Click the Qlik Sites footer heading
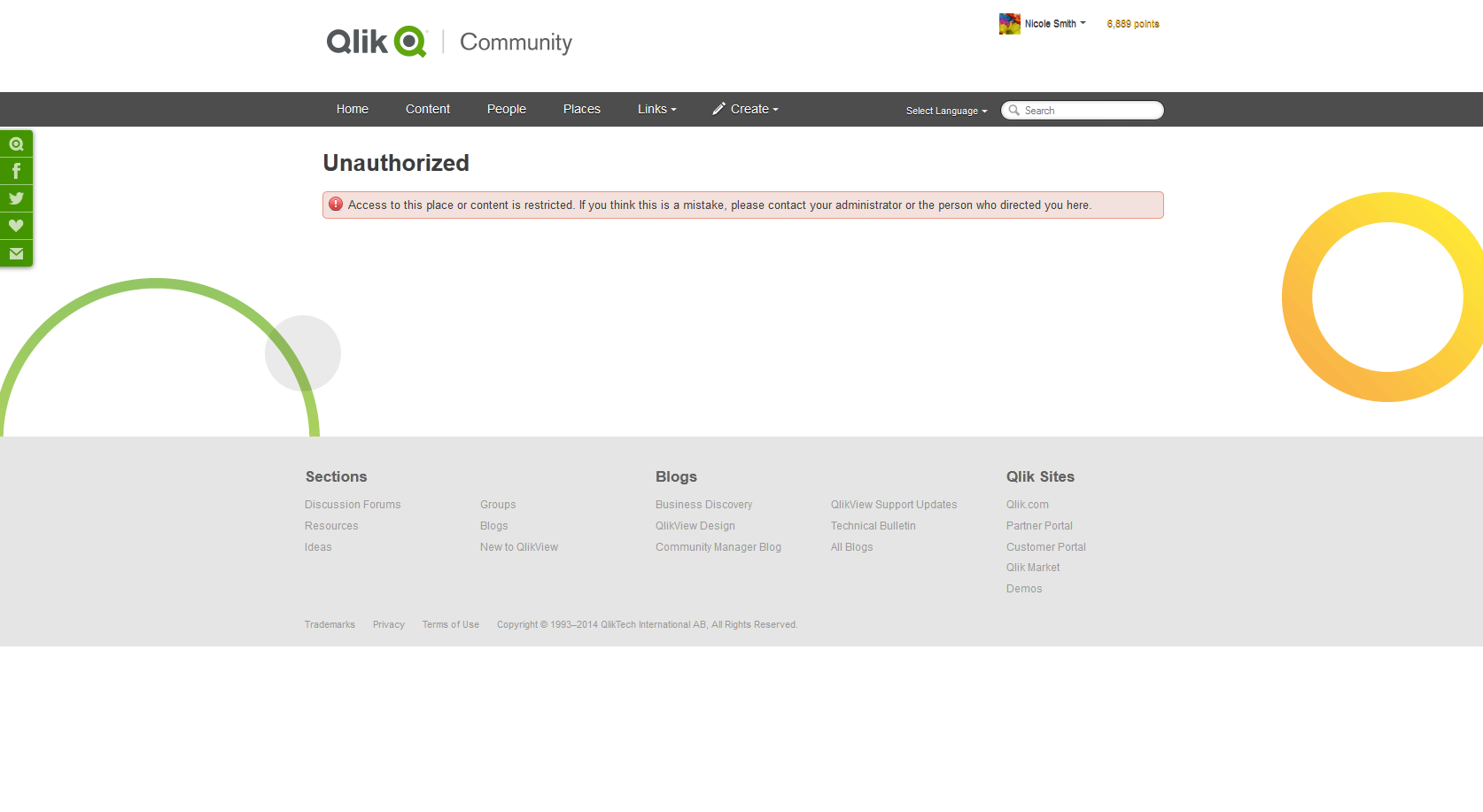1483x812 pixels. pyautogui.click(x=1040, y=476)
